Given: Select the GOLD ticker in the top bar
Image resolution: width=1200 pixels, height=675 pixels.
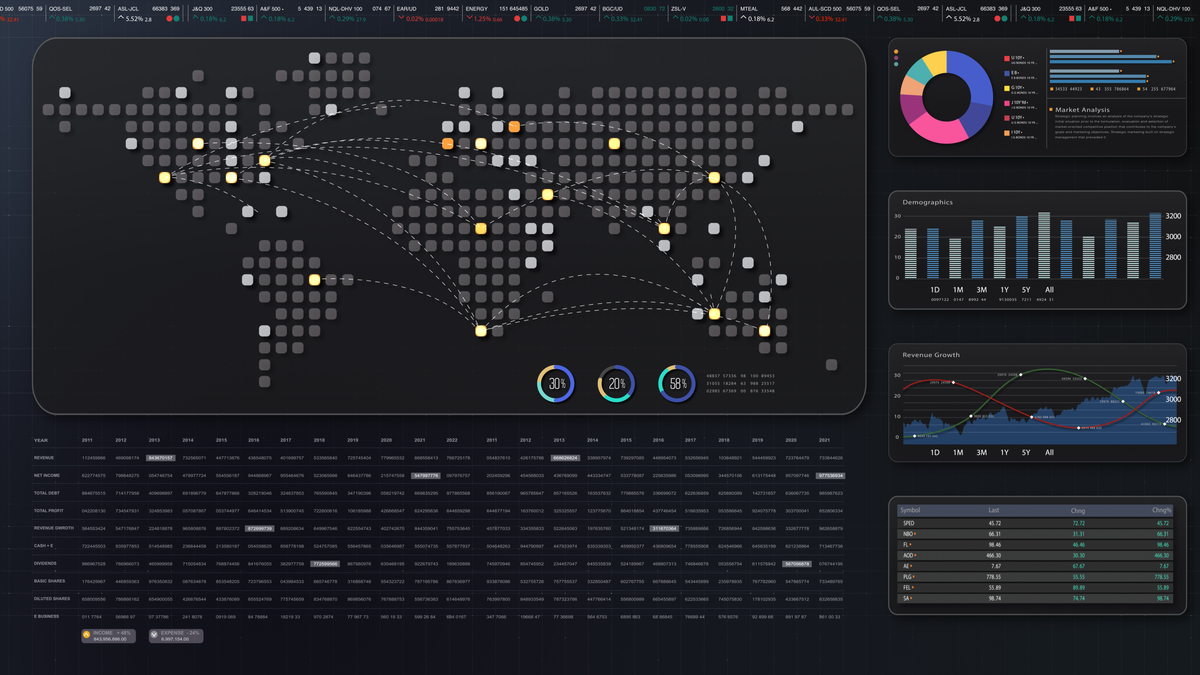Looking at the screenshot, I should [x=541, y=8].
